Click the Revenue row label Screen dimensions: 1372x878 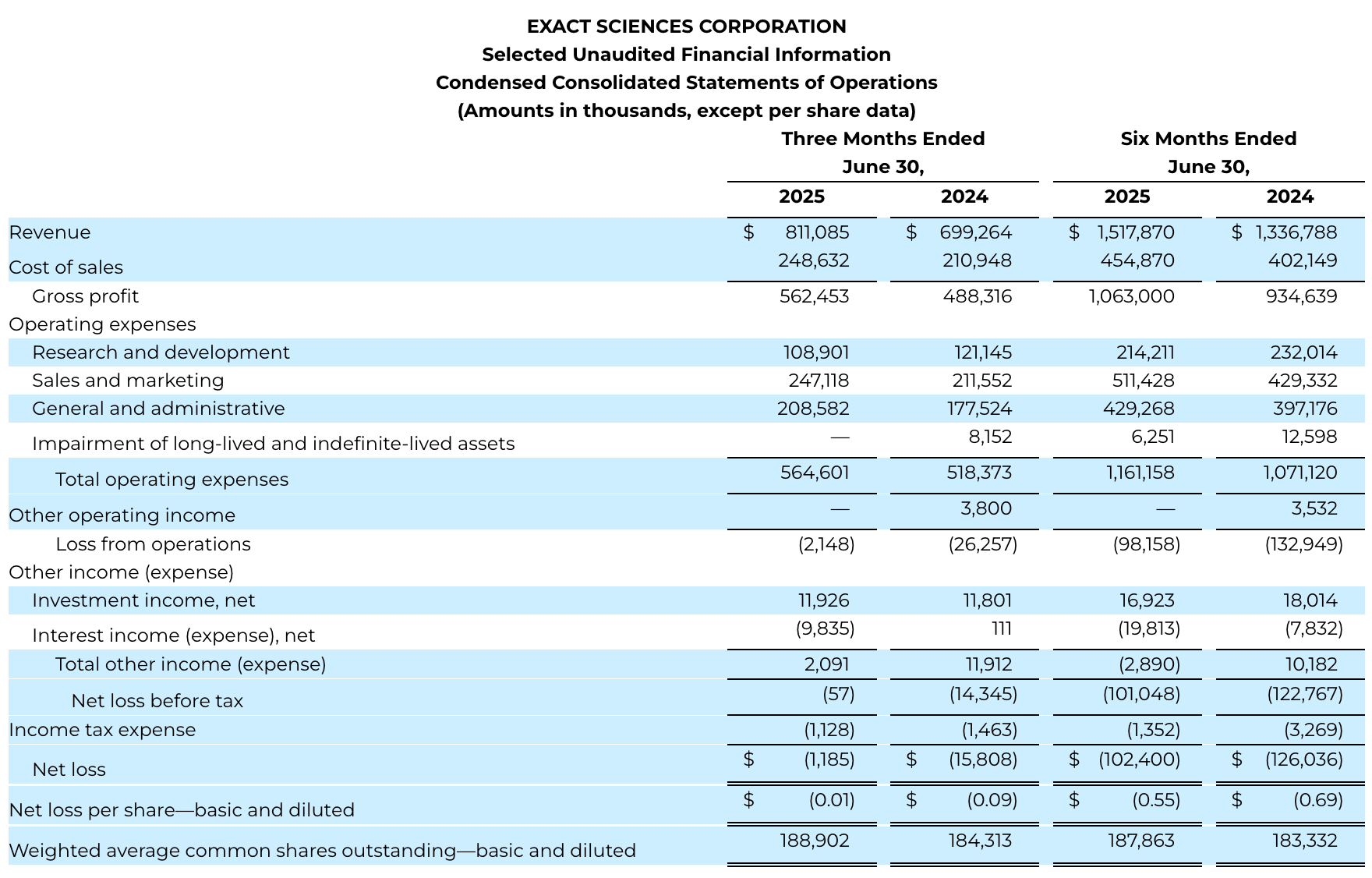50,232
